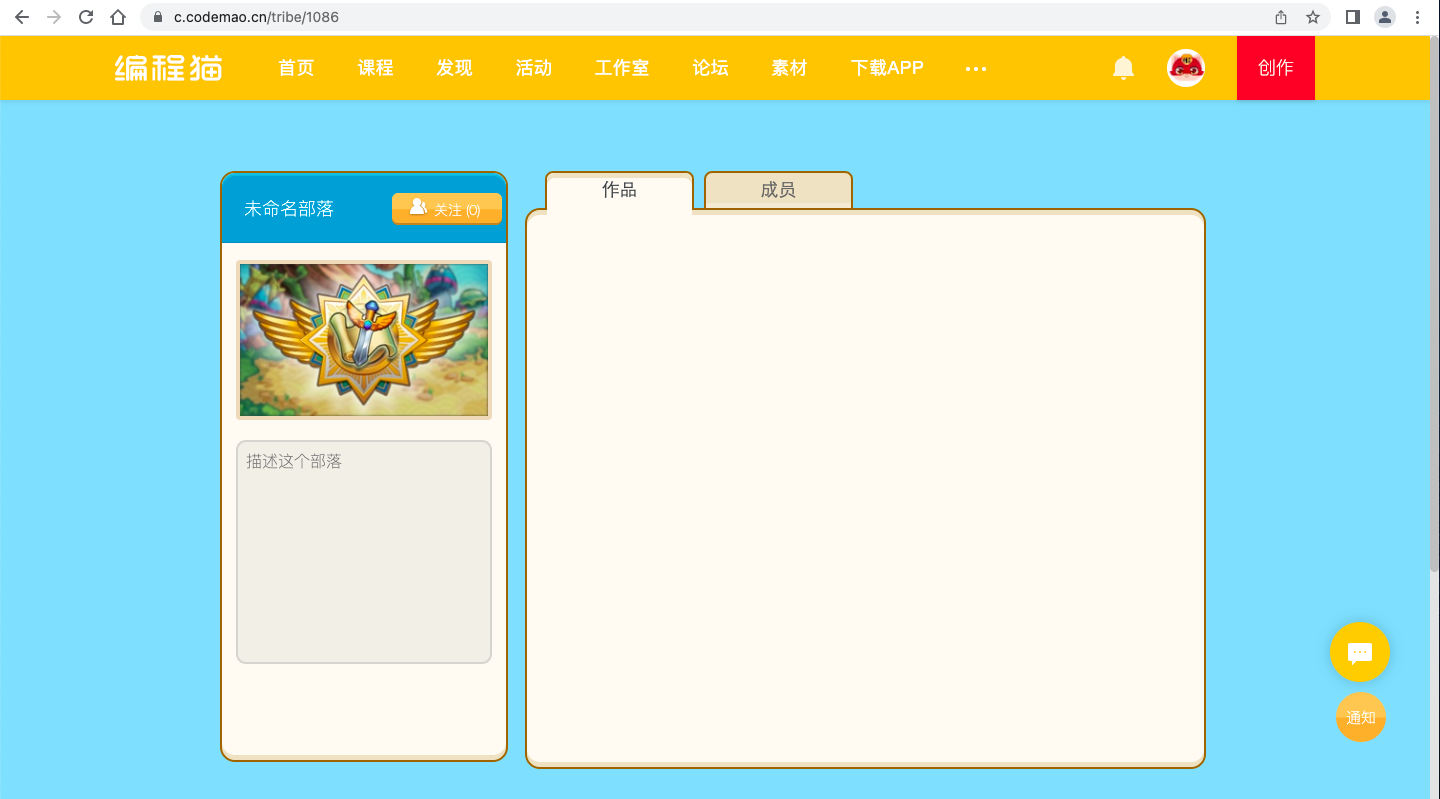Click the 下载APP link
This screenshot has width=1440, height=799.
(x=887, y=68)
